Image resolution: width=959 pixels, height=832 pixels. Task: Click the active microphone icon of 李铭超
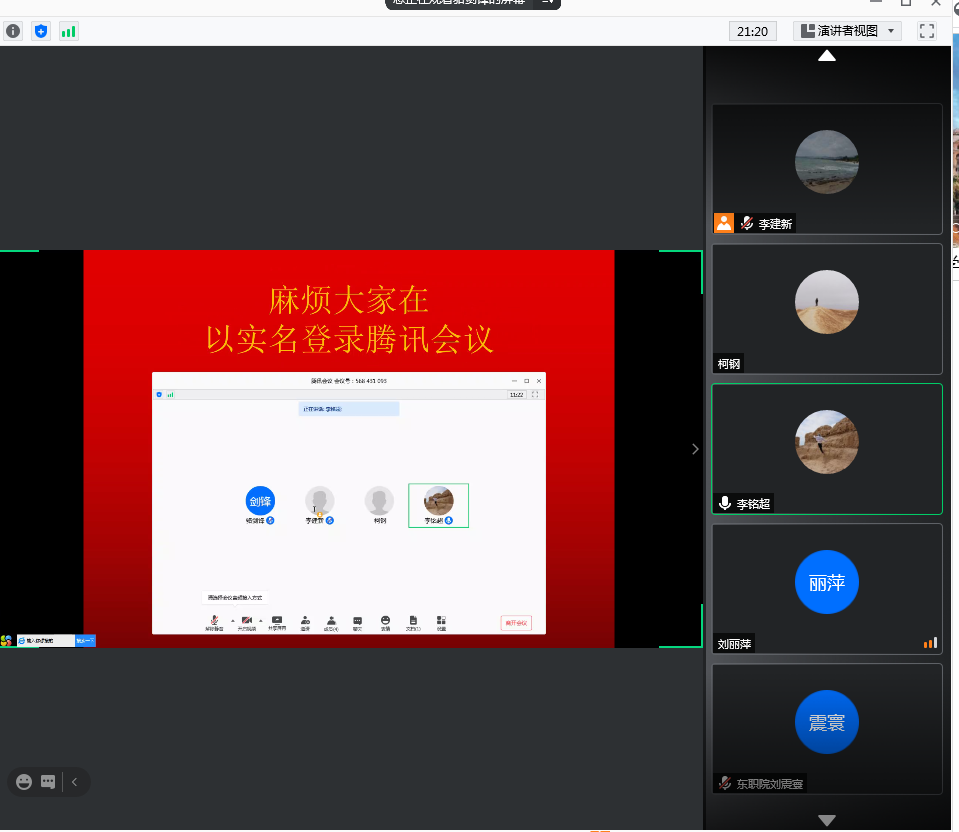tap(725, 503)
